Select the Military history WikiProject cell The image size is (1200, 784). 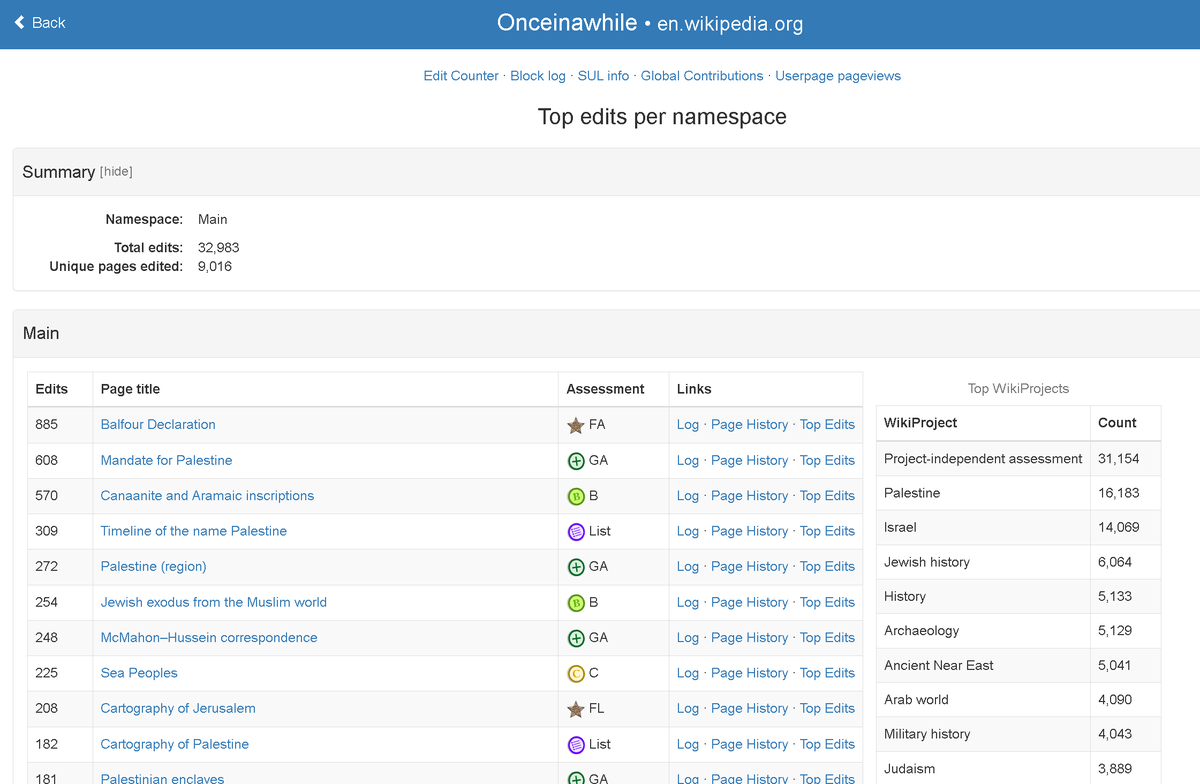pyautogui.click(x=983, y=734)
